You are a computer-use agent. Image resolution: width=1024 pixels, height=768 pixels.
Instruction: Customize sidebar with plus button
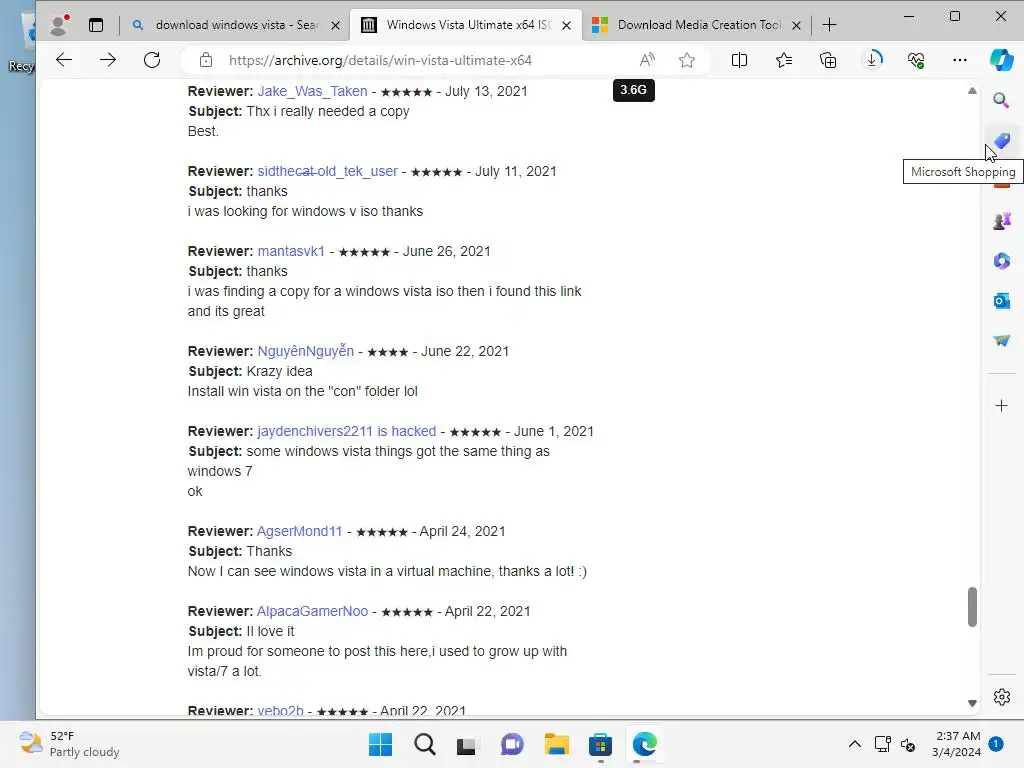tap(1001, 406)
